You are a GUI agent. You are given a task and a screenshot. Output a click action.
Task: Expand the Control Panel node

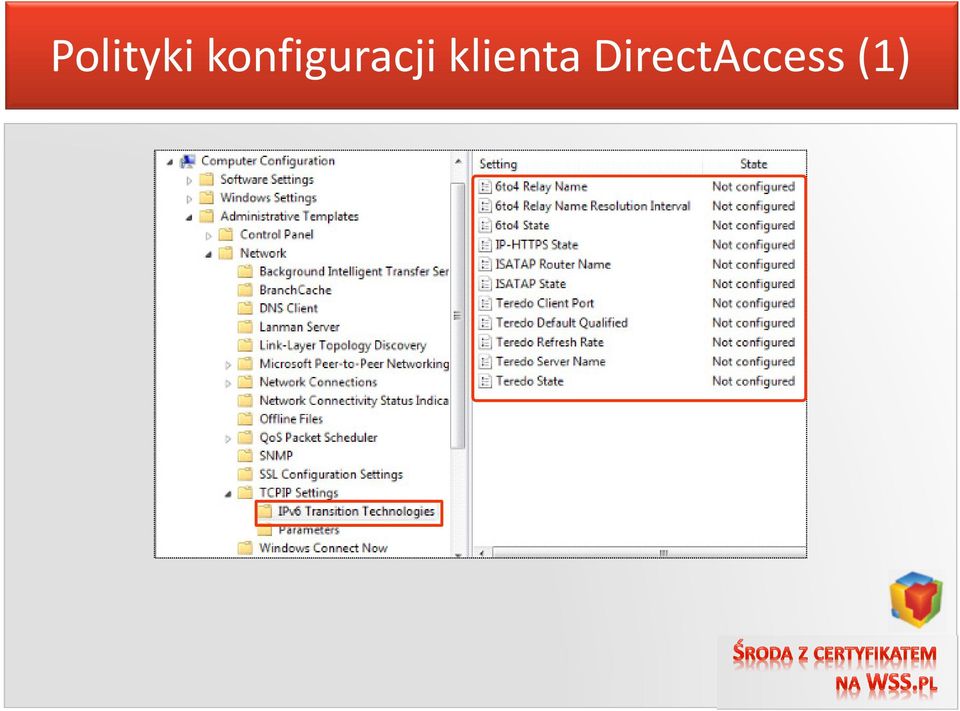click(x=209, y=236)
